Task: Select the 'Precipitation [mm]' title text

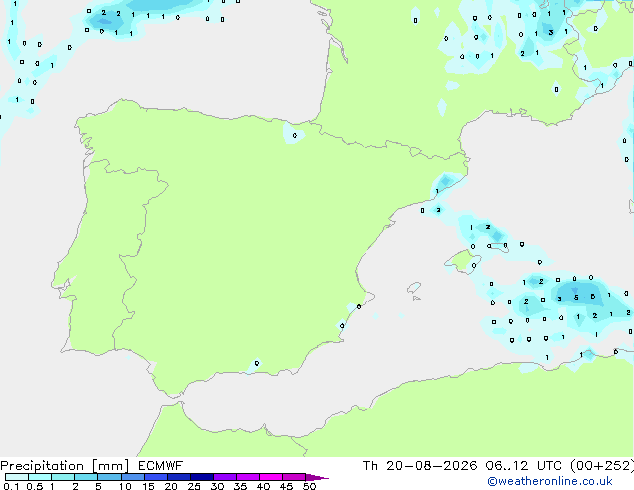Action: tap(65, 466)
